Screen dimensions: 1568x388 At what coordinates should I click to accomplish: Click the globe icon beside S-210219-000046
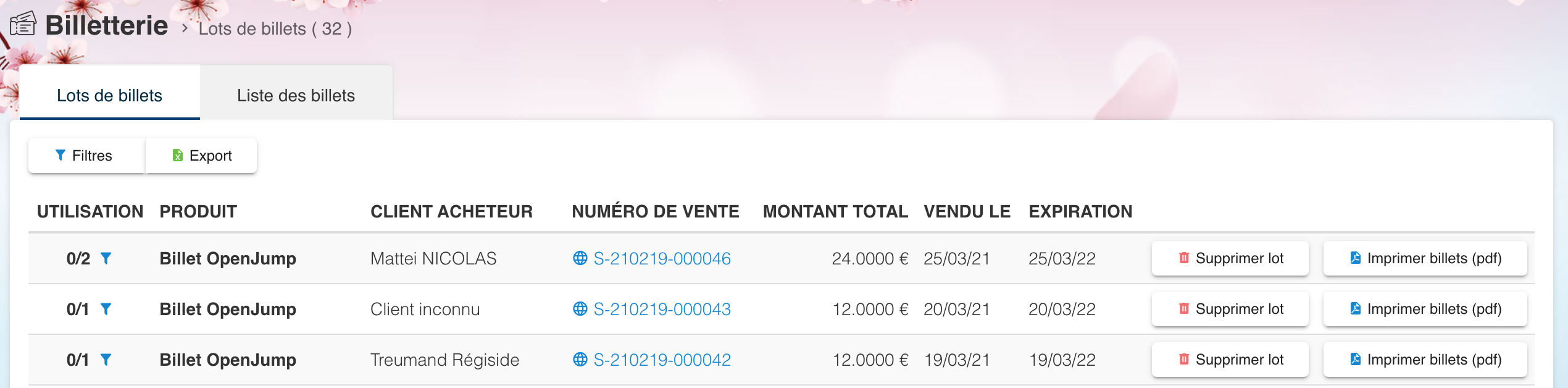[x=580, y=258]
